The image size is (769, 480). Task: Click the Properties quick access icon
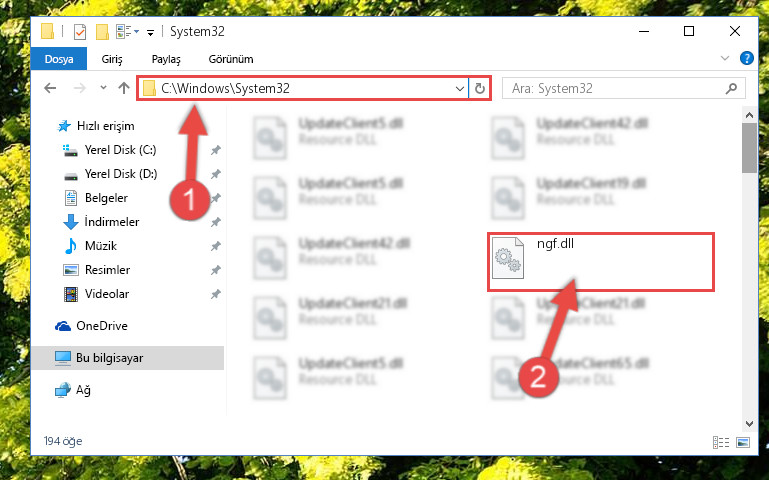[80, 32]
